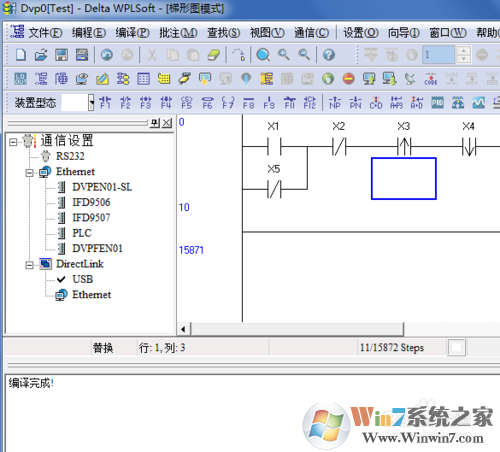500x452 pixels.
Task: Click the F12 toolbar icon
Action: [310, 103]
